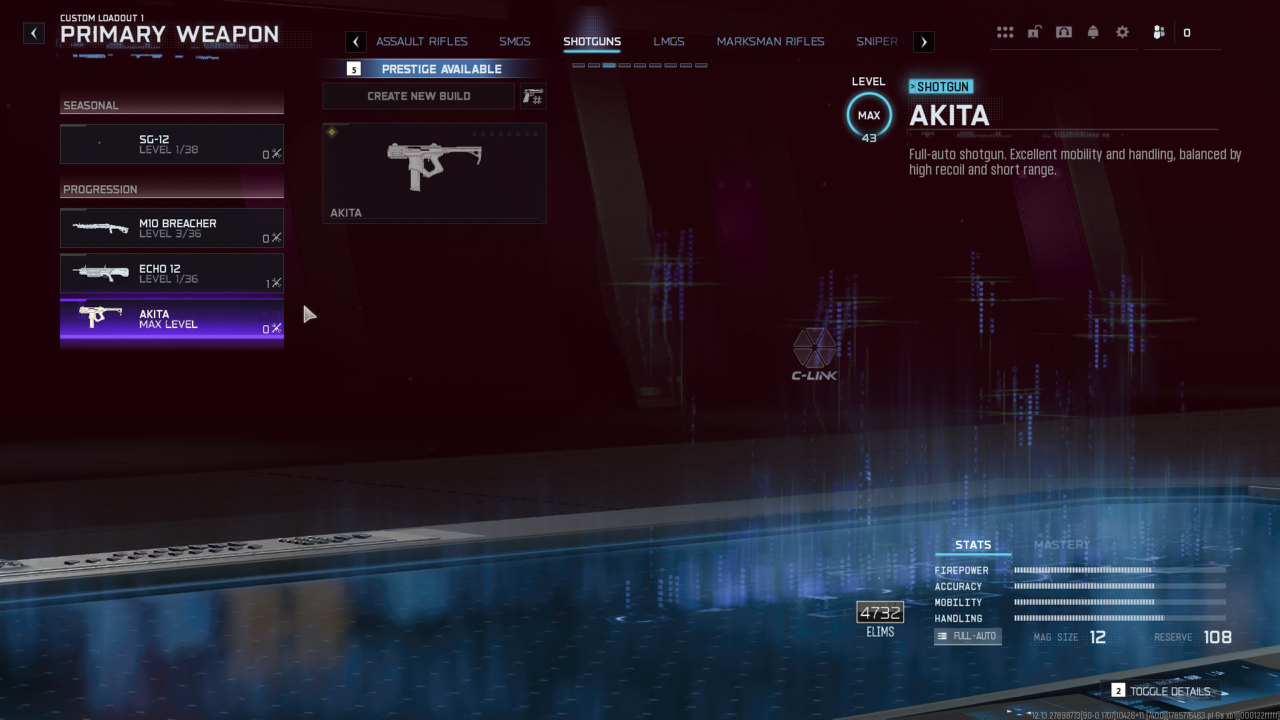Select the M10 Breacher weapon
The height and width of the screenshot is (720, 1280).
click(x=172, y=228)
